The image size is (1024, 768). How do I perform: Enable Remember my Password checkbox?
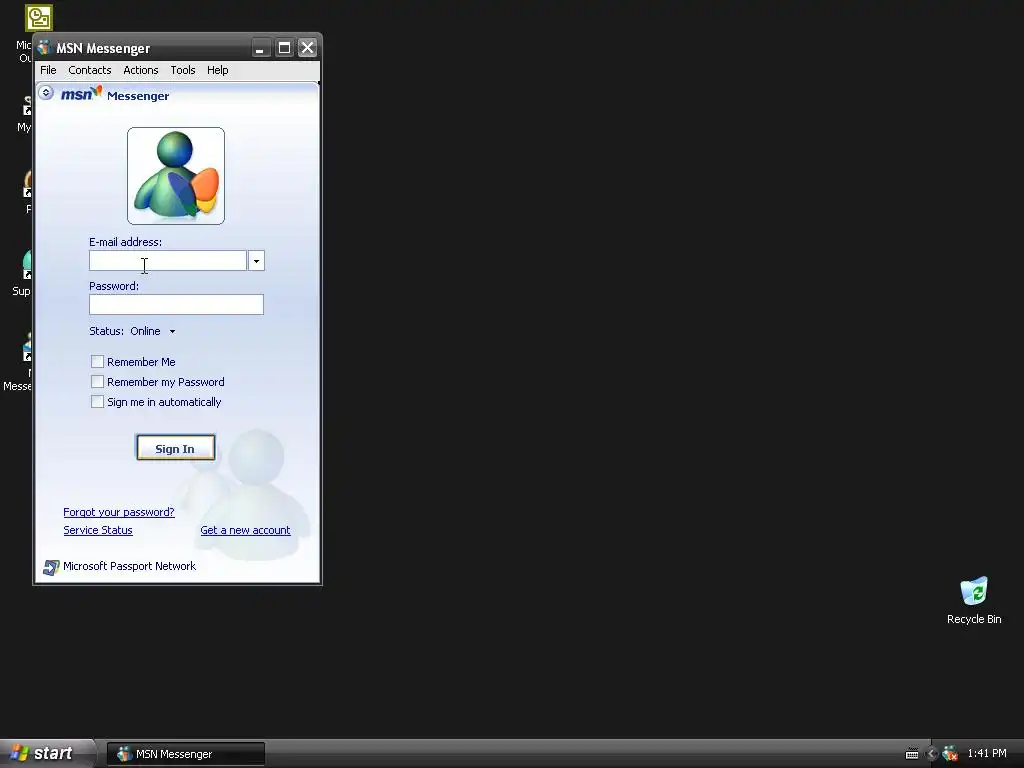pyautogui.click(x=97, y=381)
